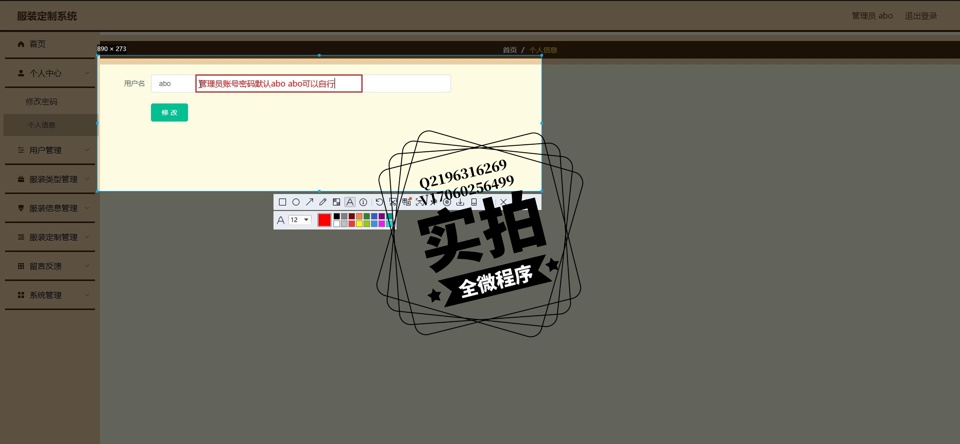Screen dimensions: 960x444
Task: Select the pencil drawing tool
Action: click(x=323, y=202)
